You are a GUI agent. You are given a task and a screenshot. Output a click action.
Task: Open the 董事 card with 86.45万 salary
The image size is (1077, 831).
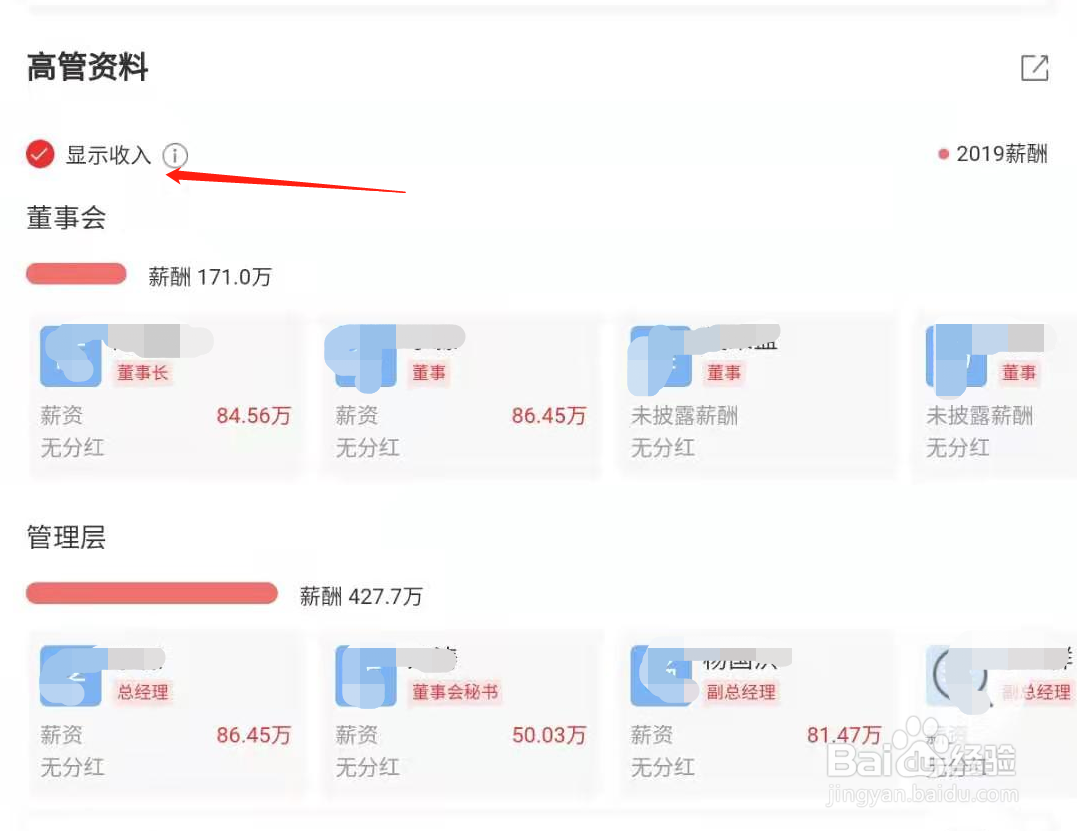(460, 396)
